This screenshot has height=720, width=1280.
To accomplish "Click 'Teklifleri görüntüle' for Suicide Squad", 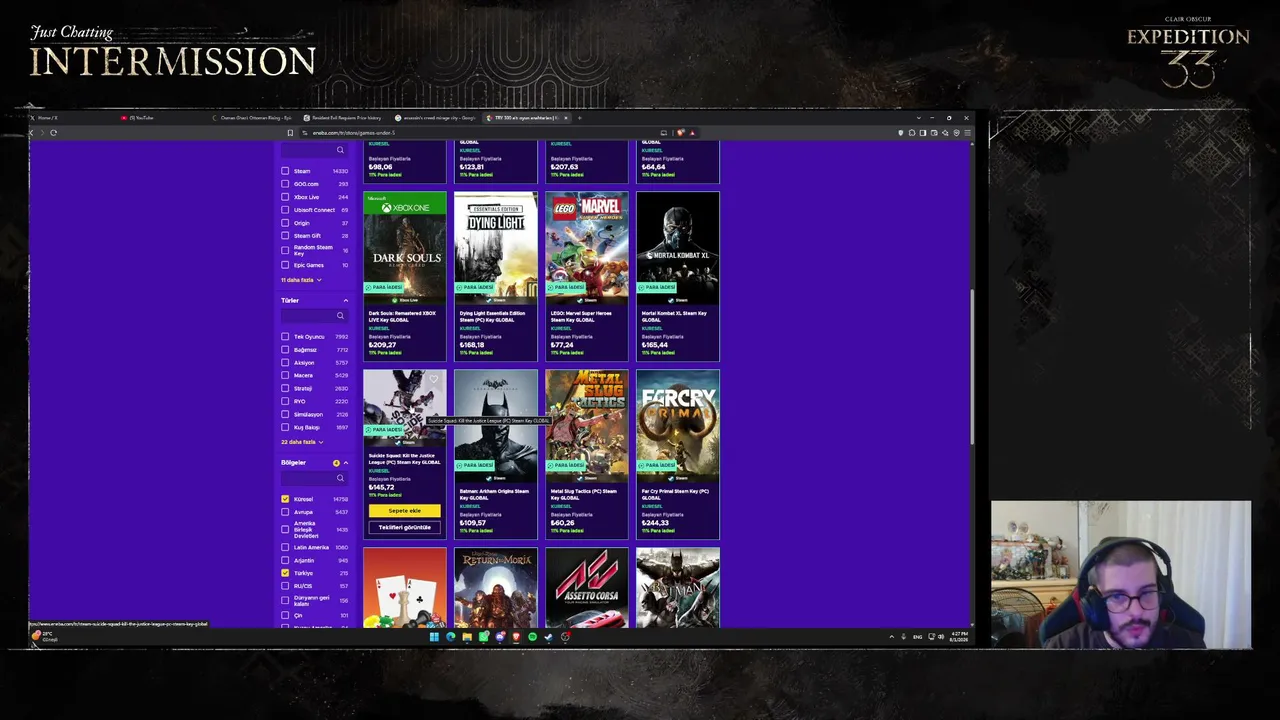I will coord(404,528).
